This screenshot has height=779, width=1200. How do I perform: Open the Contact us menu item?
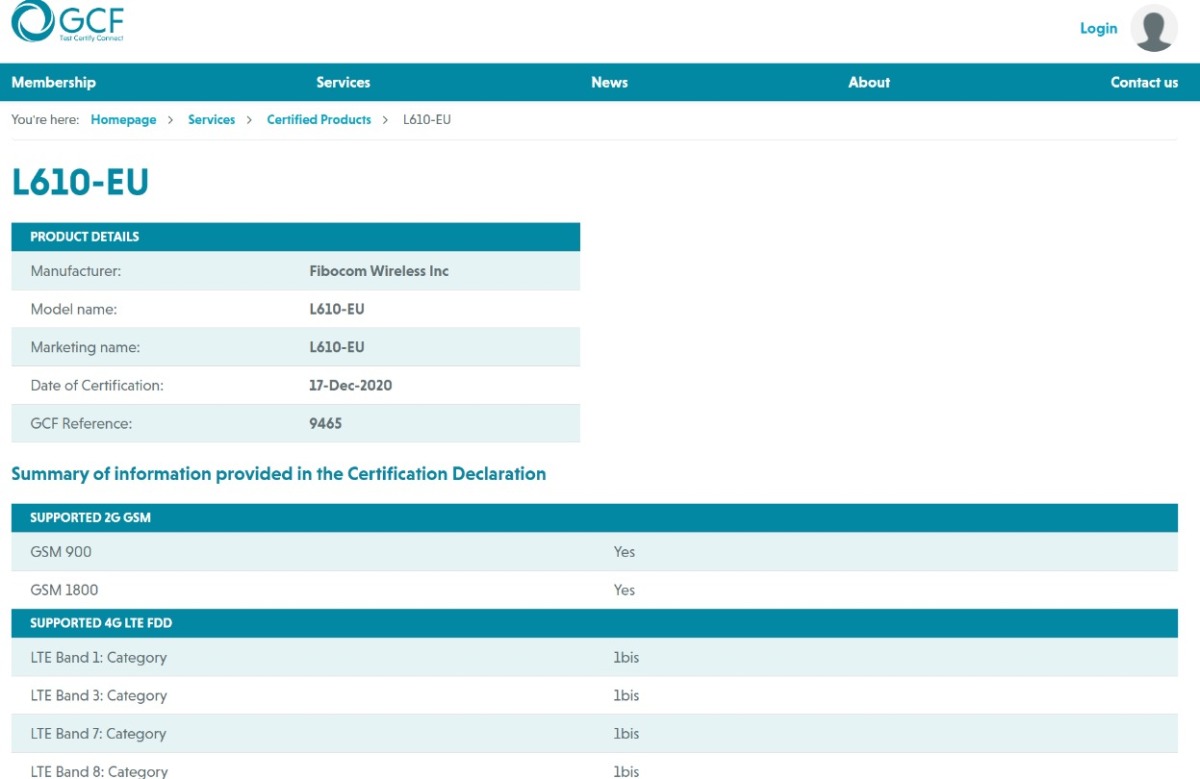click(1144, 82)
